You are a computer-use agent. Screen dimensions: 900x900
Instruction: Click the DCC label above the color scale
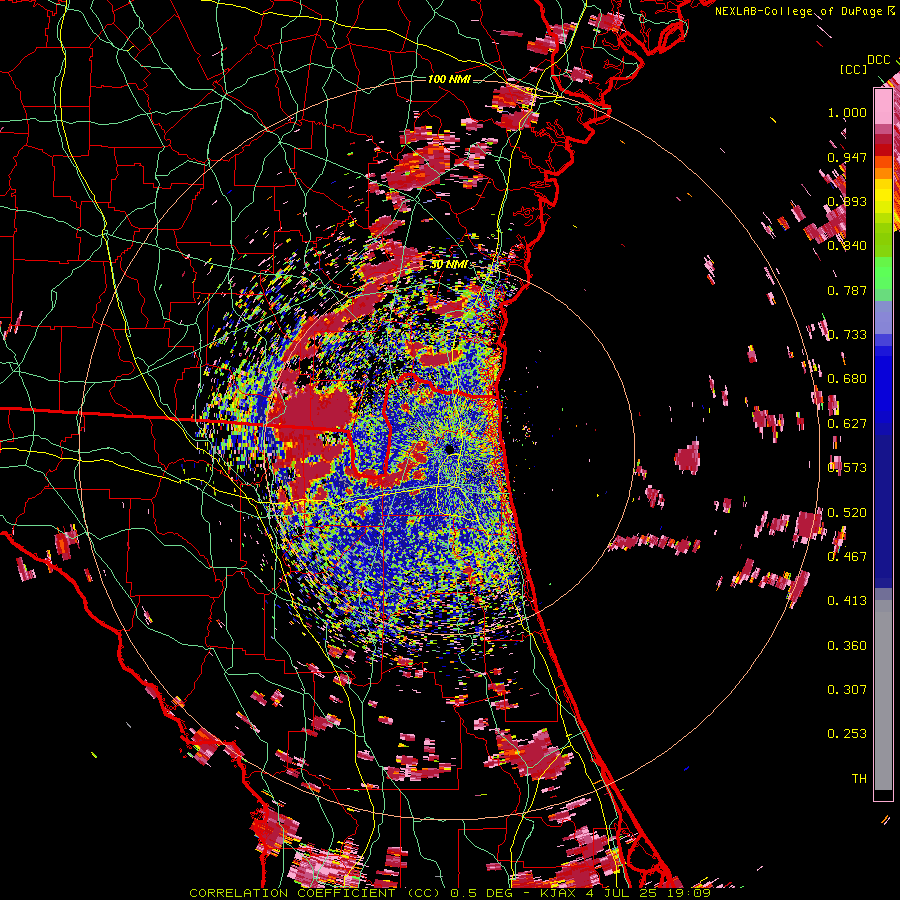coord(878,60)
